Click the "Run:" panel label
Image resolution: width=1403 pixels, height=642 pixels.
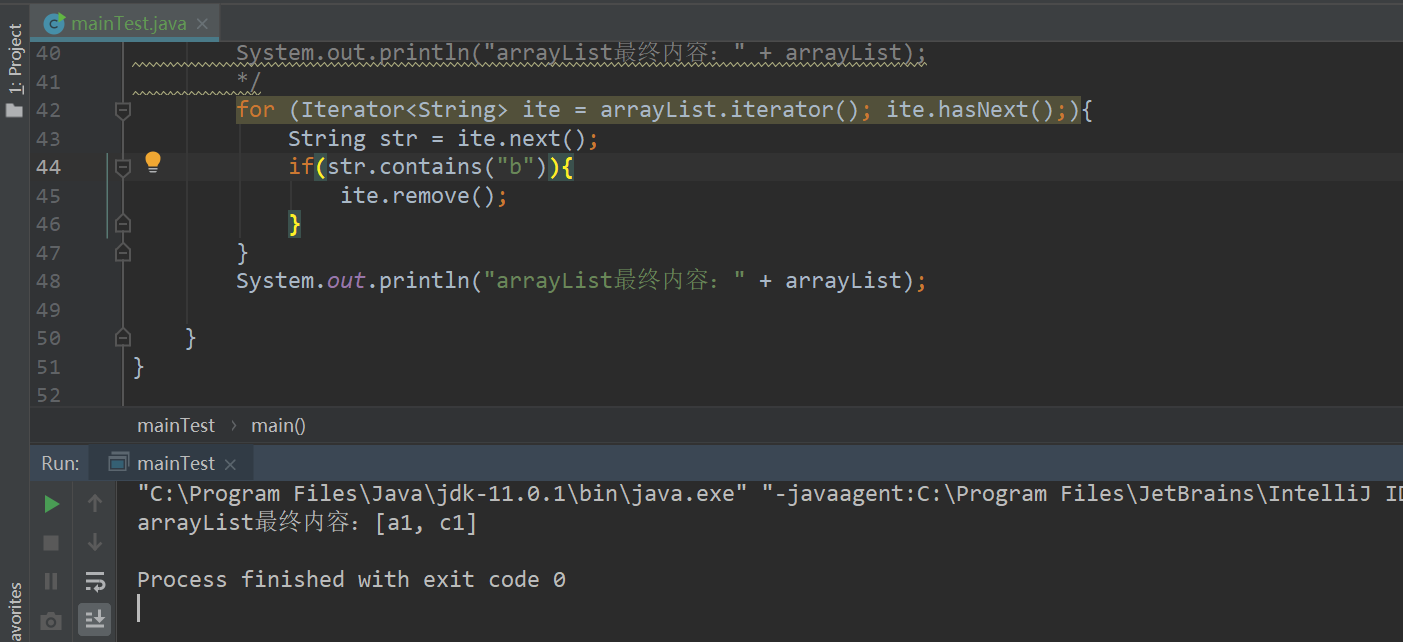[x=60, y=463]
